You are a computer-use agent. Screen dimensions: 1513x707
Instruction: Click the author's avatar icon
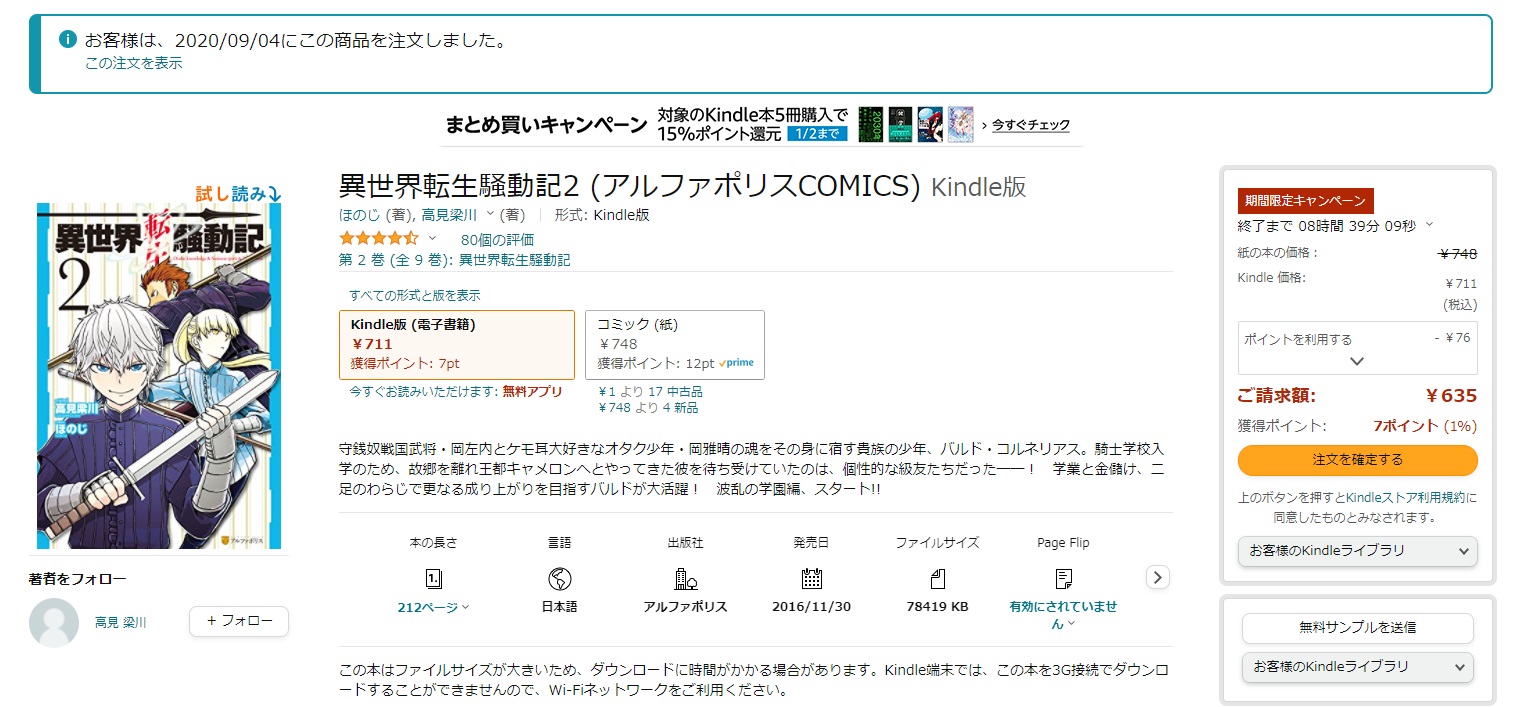coord(54,622)
